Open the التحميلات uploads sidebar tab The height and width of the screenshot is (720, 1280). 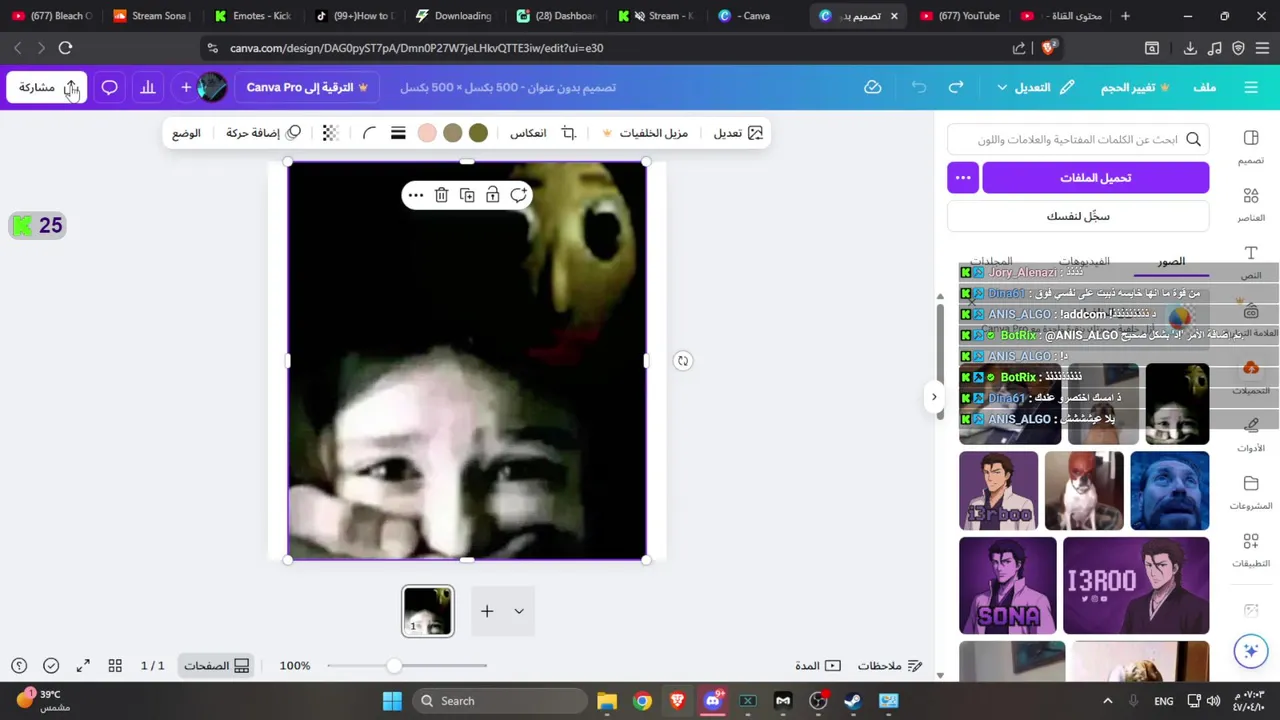[x=1251, y=377]
